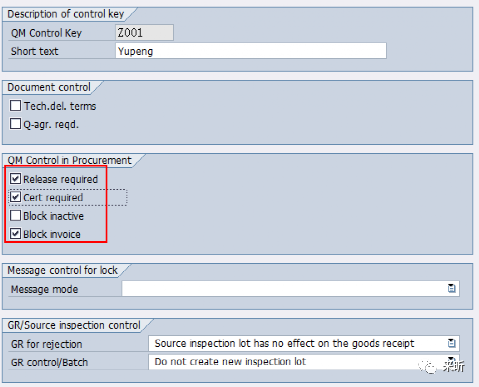The width and height of the screenshot is (479, 387).
Task: Open GR control/Batch dropdown icon
Action: 451,361
